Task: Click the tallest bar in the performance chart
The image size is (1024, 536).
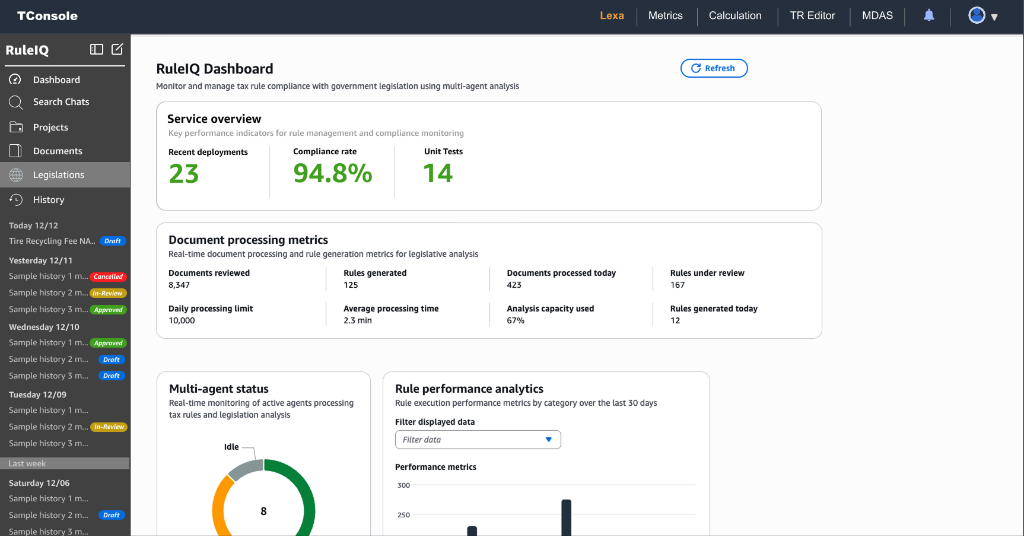Action: (566, 516)
